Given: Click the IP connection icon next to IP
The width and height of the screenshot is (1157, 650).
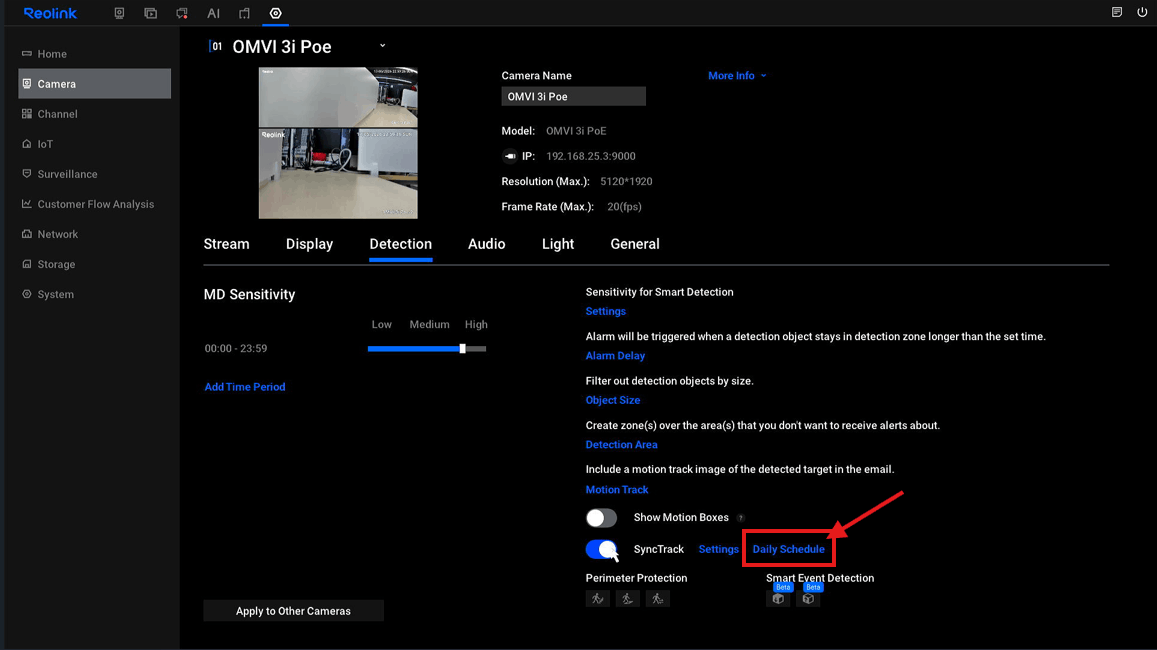Looking at the screenshot, I should click(x=510, y=156).
